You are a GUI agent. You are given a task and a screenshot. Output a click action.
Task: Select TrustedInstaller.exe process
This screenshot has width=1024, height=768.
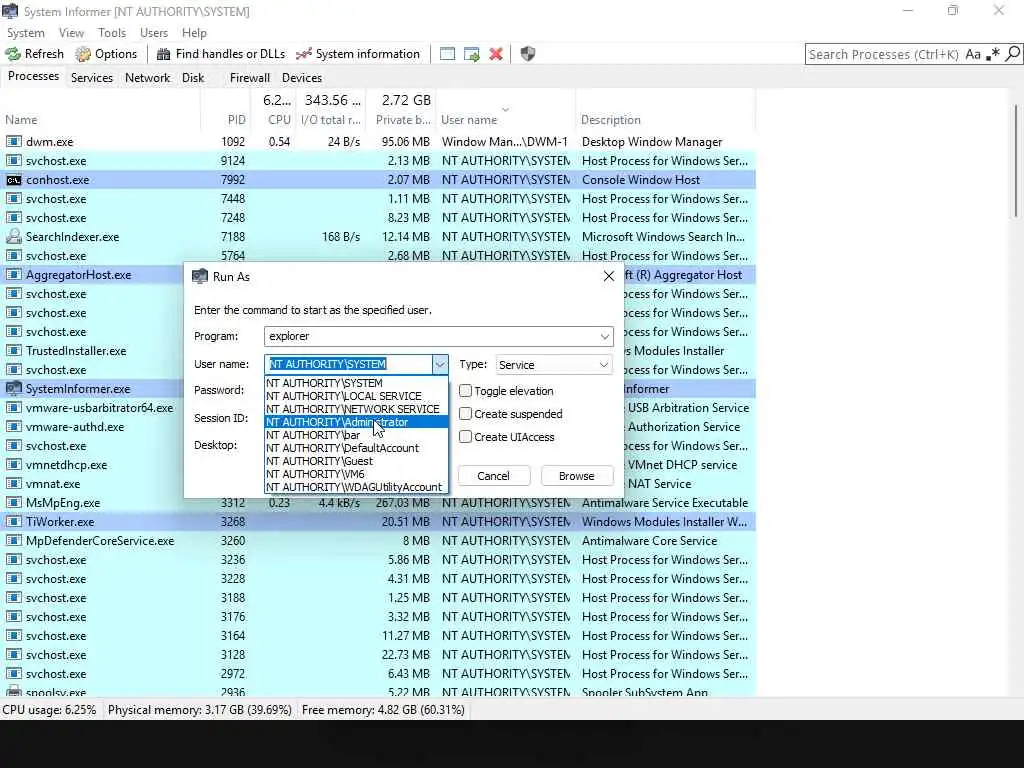pyautogui.click(x=76, y=351)
